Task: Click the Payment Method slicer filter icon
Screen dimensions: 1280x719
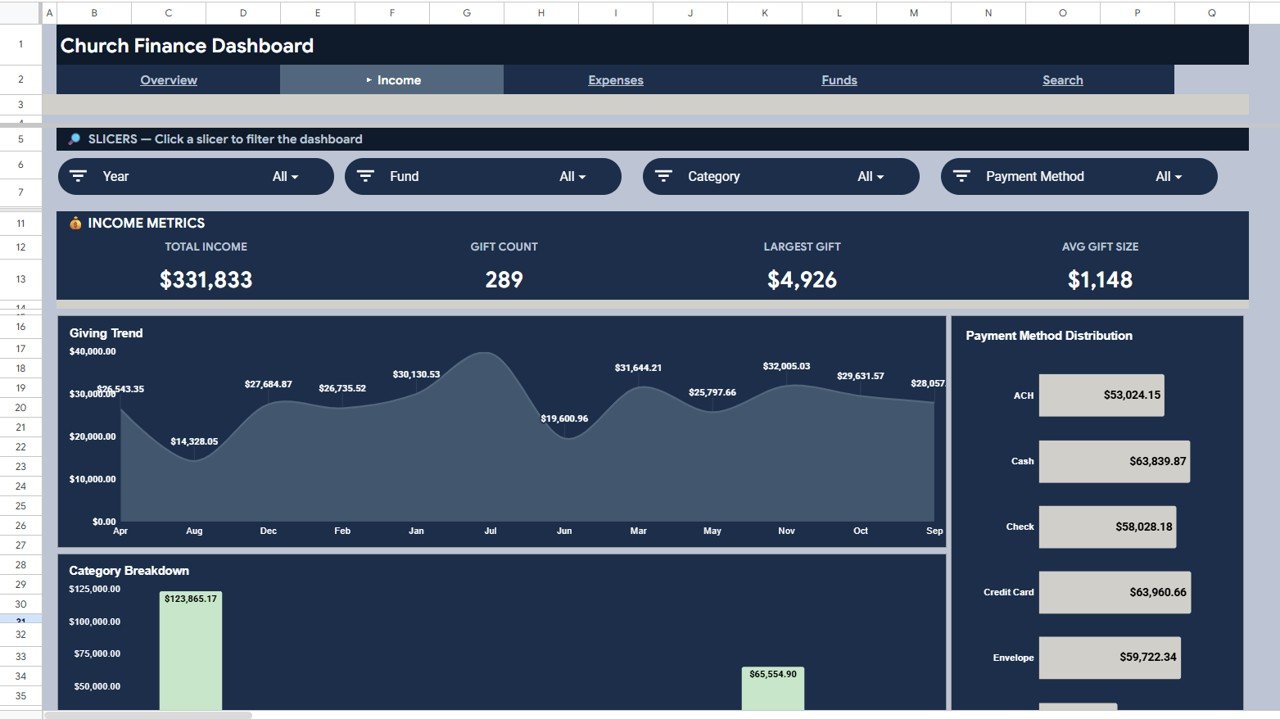Action: coord(962,176)
